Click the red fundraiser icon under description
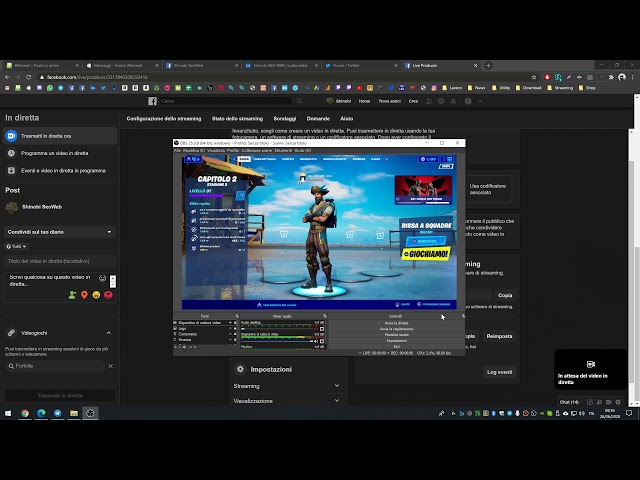Viewport: 640px width, 480px height. (108, 295)
